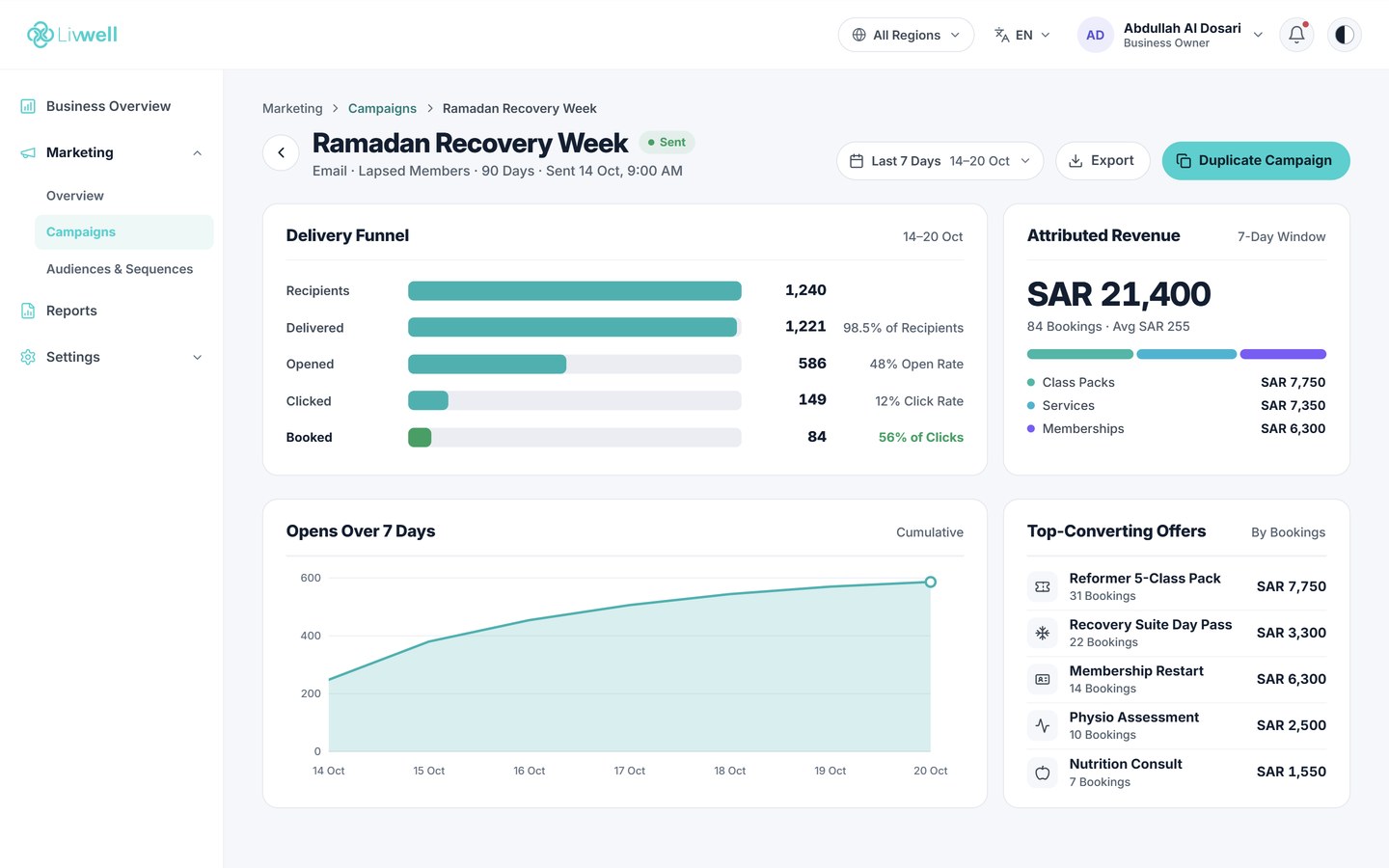Image resolution: width=1389 pixels, height=868 pixels.
Task: Open Business Overview in sidebar
Action: pyautogui.click(x=112, y=106)
